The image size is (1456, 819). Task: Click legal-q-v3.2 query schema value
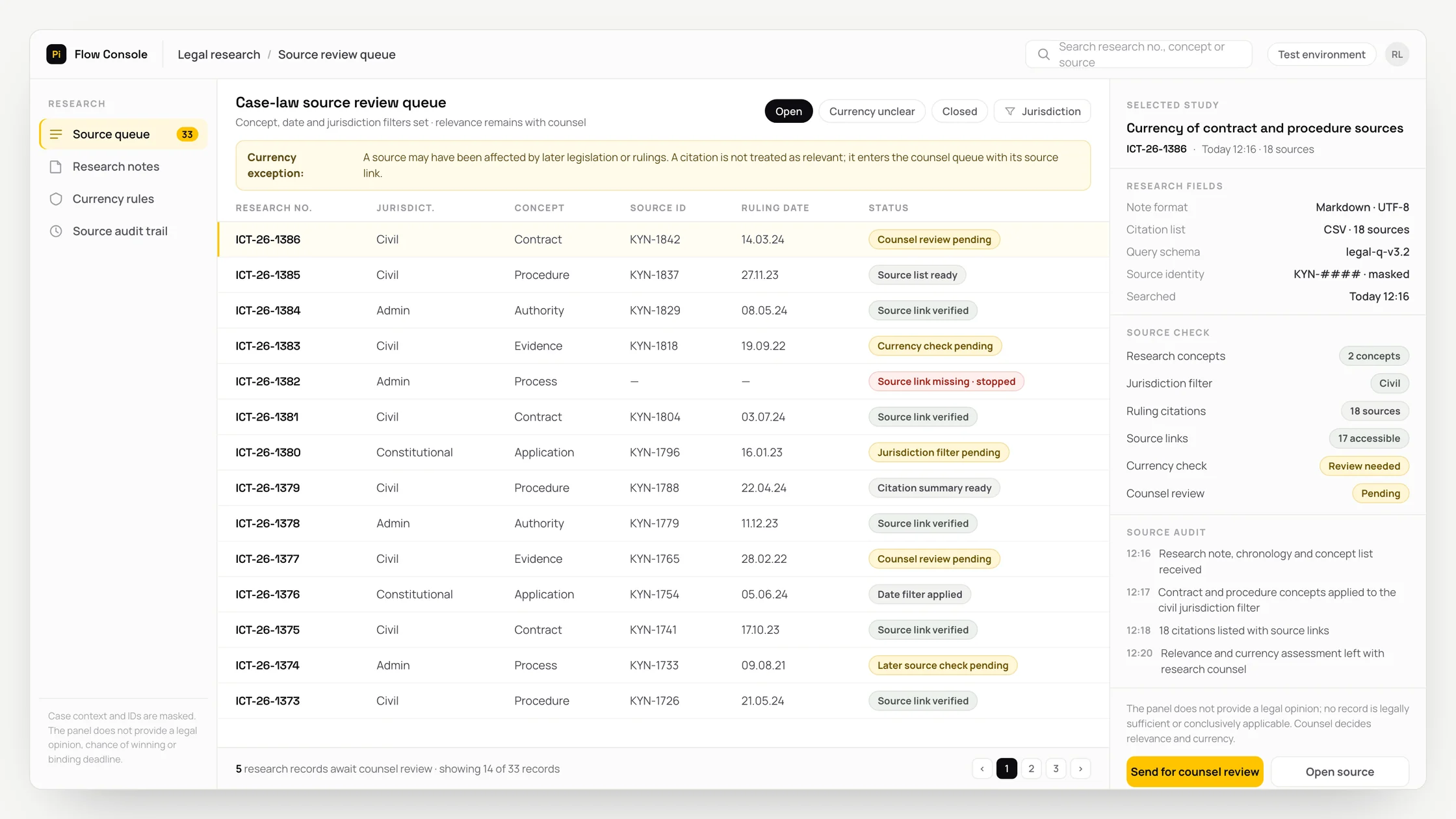point(1377,252)
